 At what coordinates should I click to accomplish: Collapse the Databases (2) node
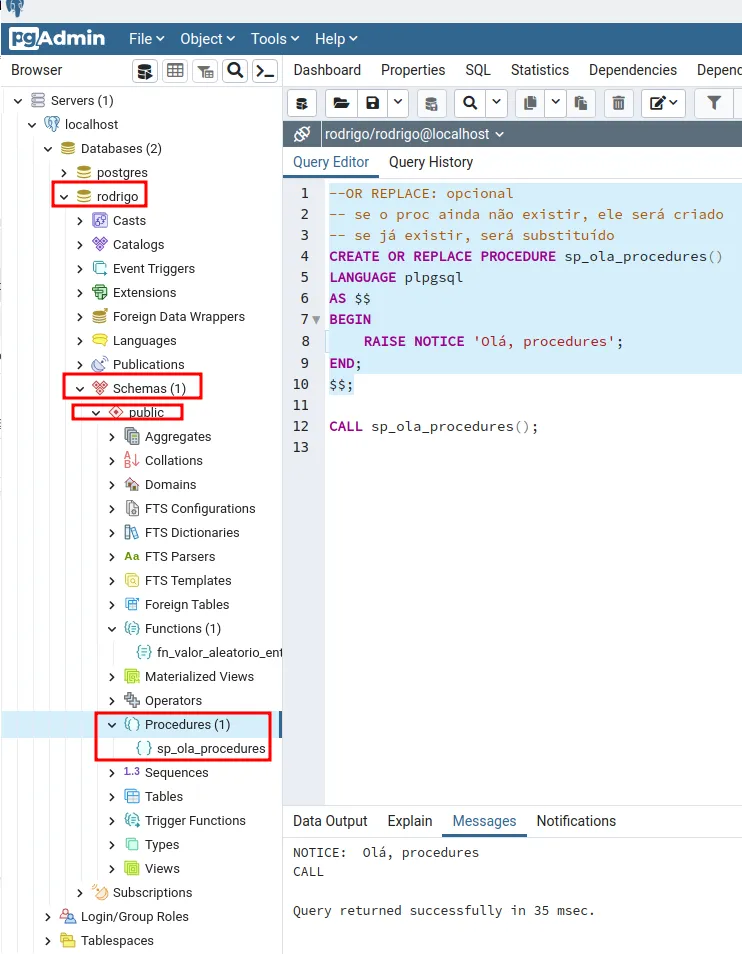[48, 148]
